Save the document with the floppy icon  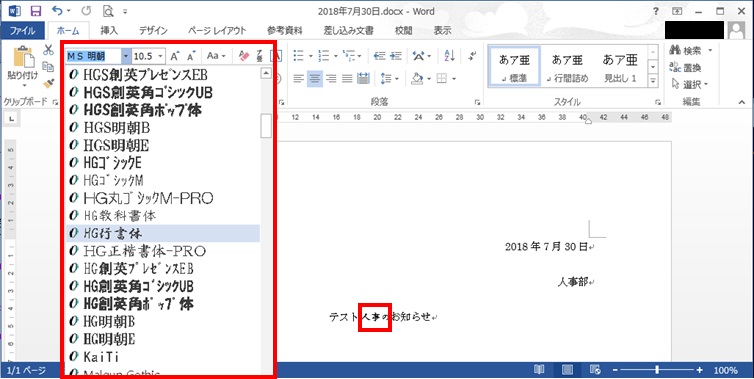(36, 11)
